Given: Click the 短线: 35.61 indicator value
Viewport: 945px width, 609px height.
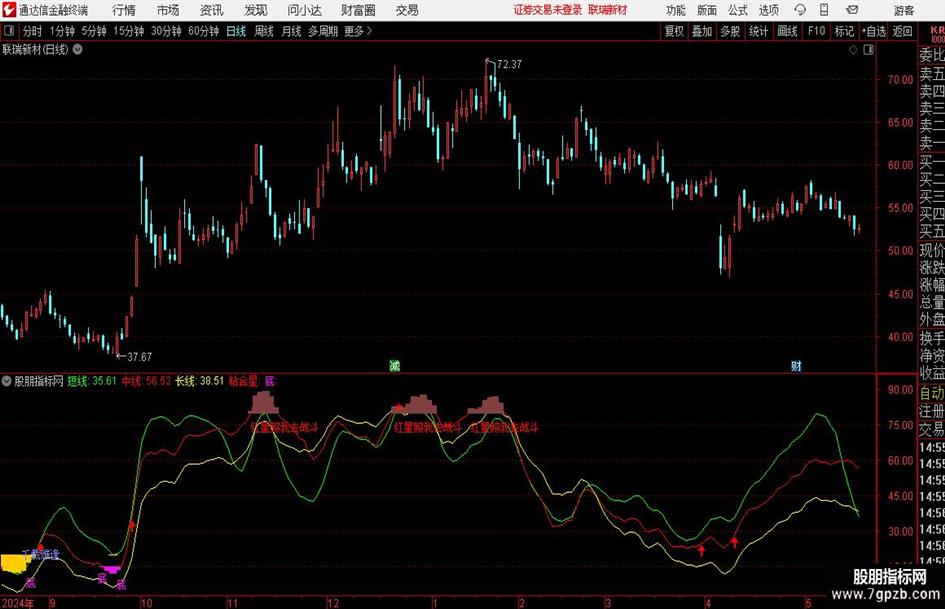Looking at the screenshot, I should pyautogui.click(x=92, y=381).
